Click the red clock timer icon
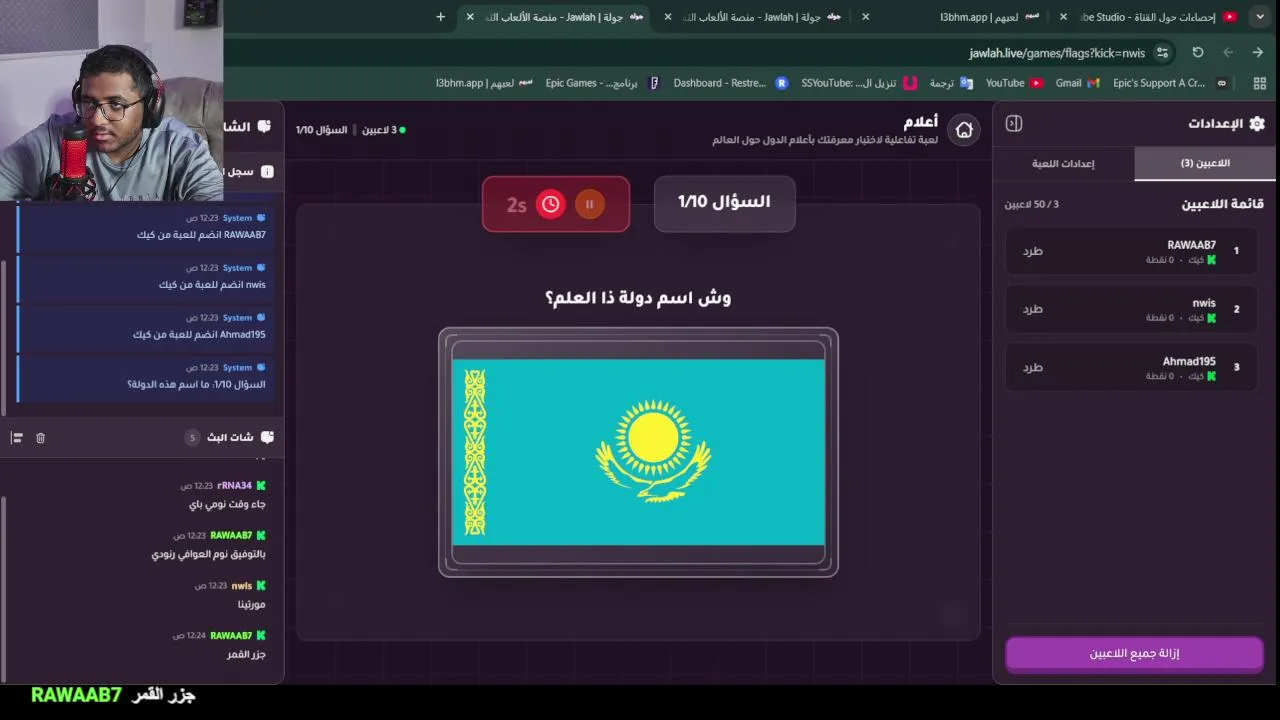Image resolution: width=1280 pixels, height=720 pixels. pyautogui.click(x=550, y=204)
